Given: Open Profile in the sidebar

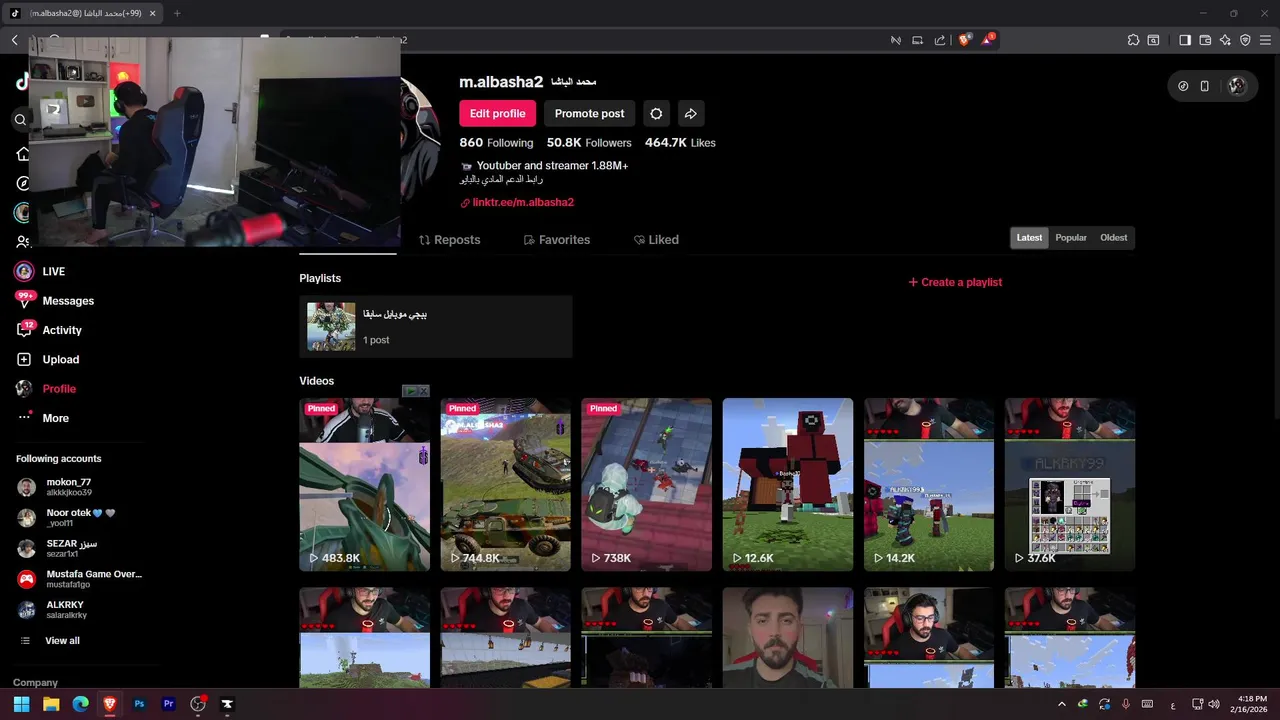Looking at the screenshot, I should coord(46,388).
